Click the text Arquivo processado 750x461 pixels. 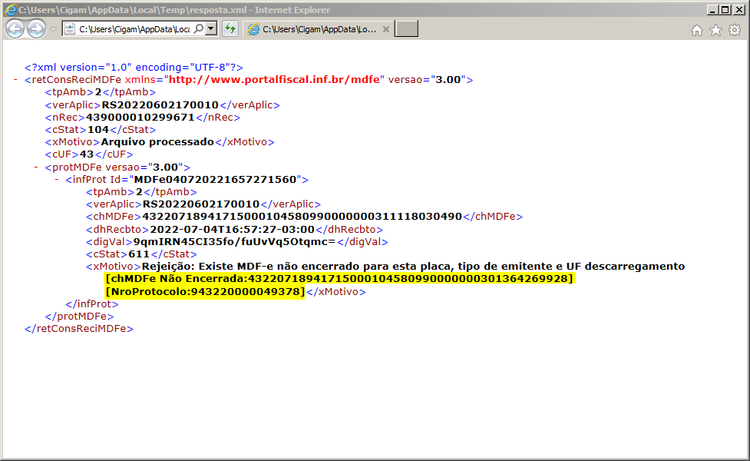pyautogui.click(x=157, y=142)
